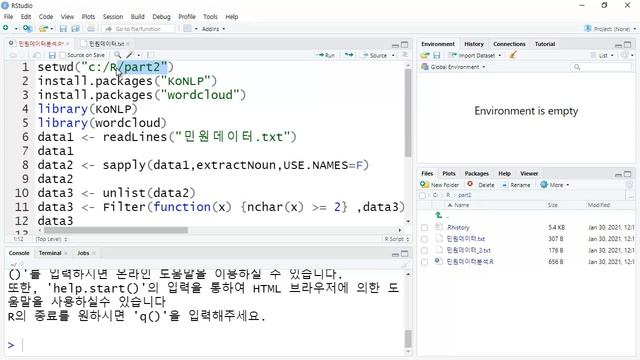Screen dimensions: 640x360
Task: Open the Addins dropdown
Action: click(213, 29)
